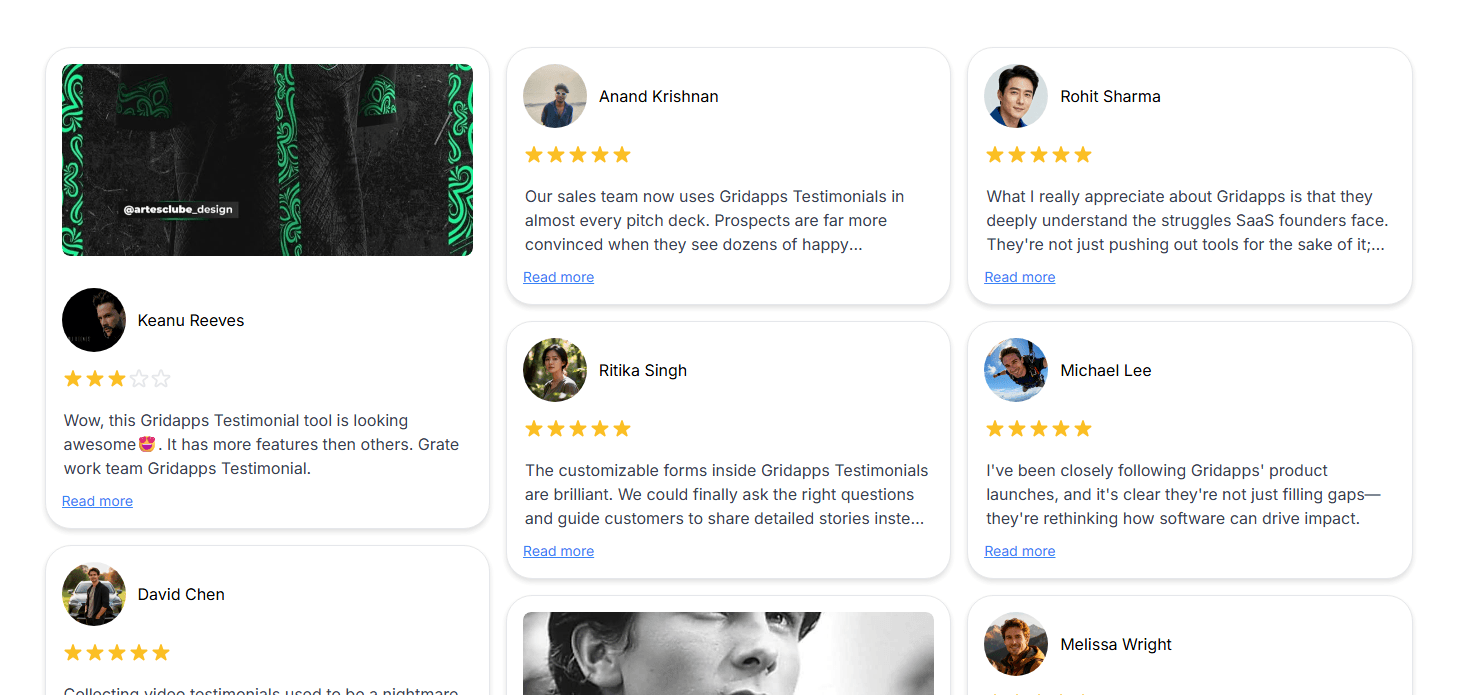
Task: Click Anand Krishnan's profile avatar
Action: pos(555,96)
